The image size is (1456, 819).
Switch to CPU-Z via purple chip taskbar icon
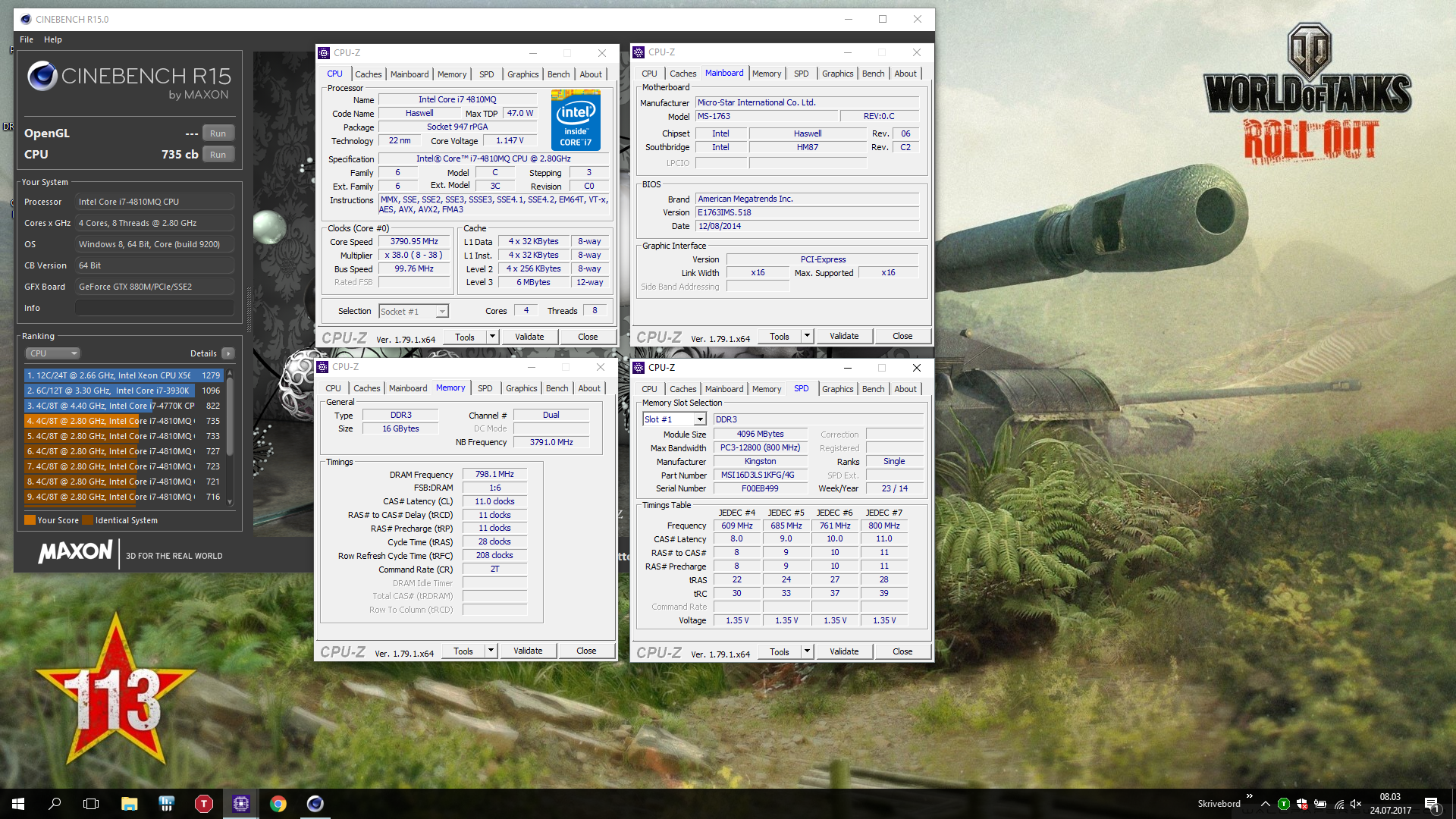pos(241,804)
